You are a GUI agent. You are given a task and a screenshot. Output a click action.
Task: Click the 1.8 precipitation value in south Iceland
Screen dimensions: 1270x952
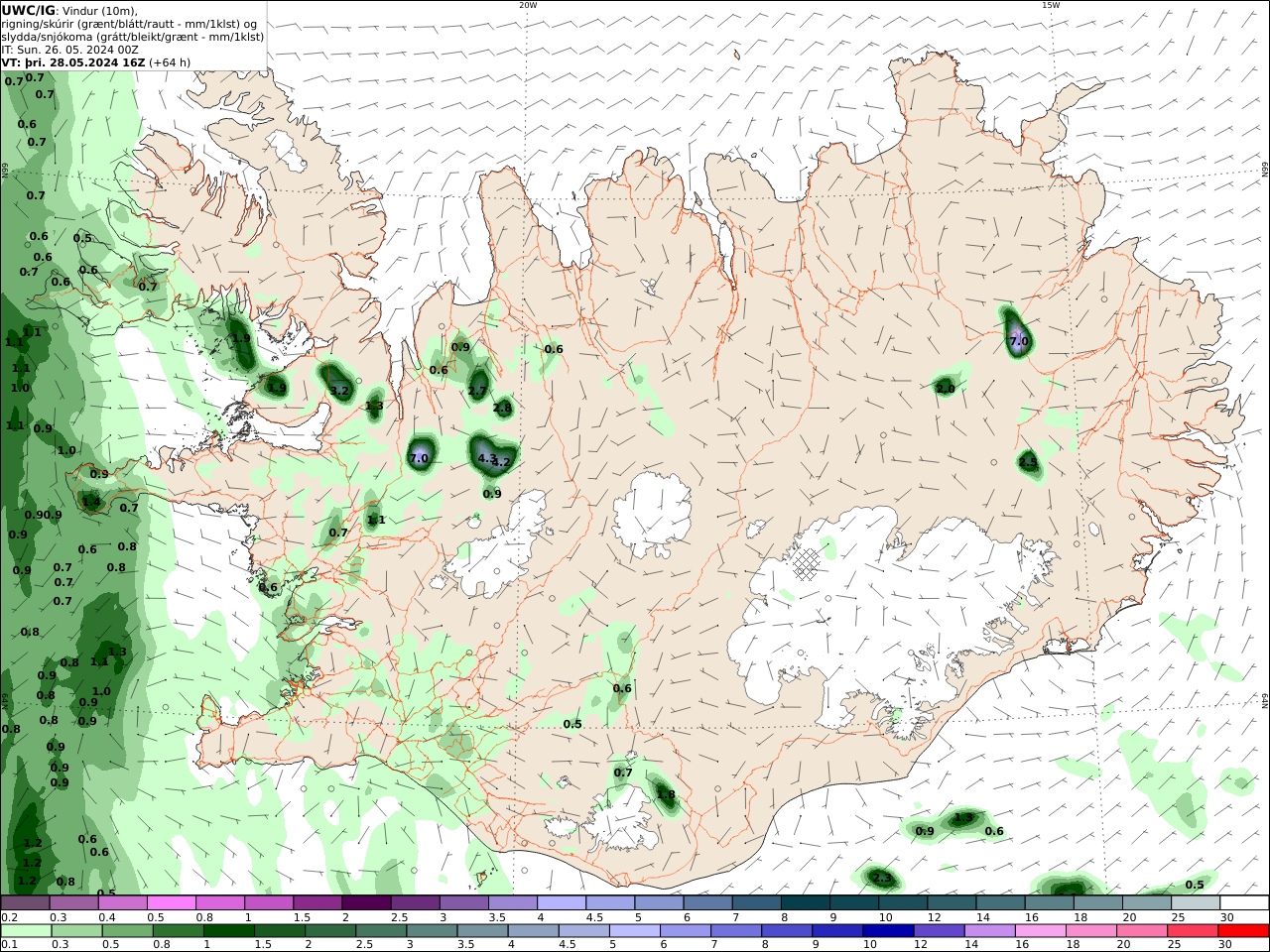point(666,795)
